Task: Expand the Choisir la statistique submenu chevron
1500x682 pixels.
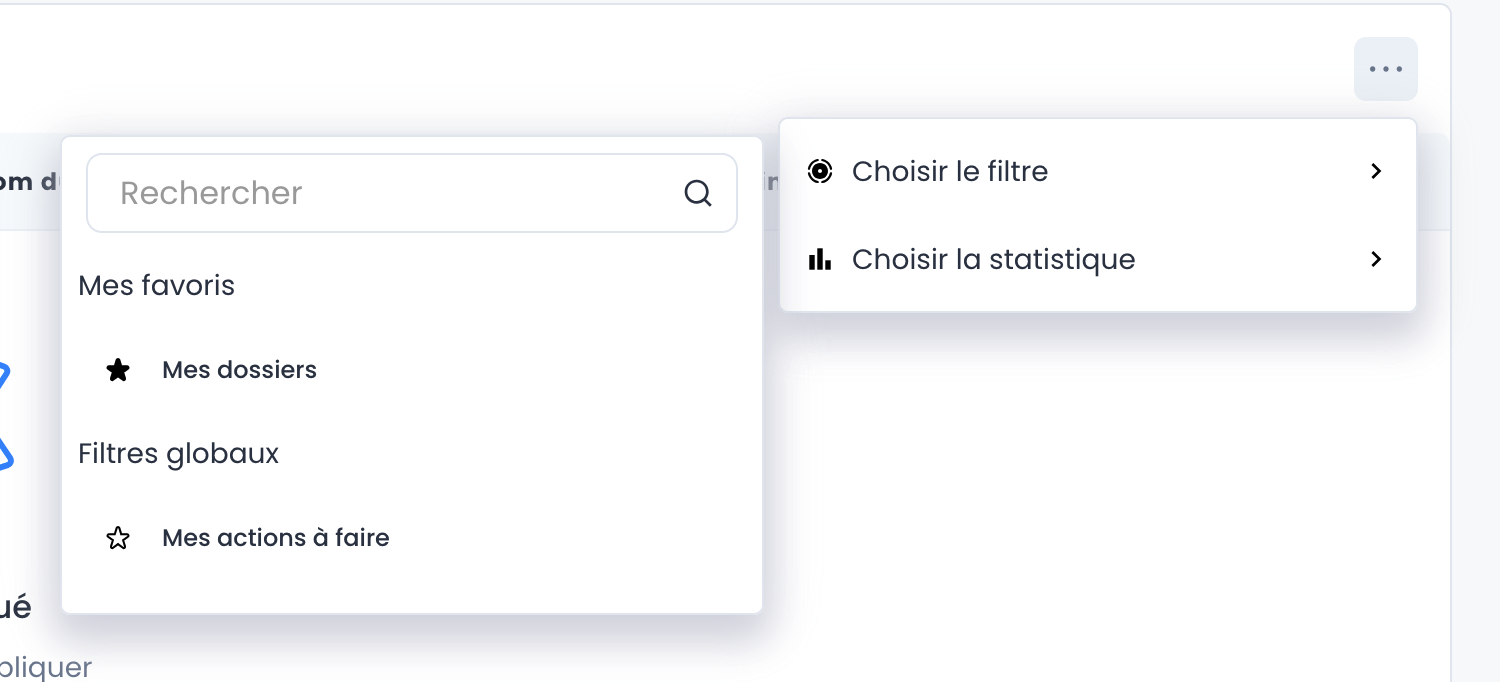Action: [1376, 259]
